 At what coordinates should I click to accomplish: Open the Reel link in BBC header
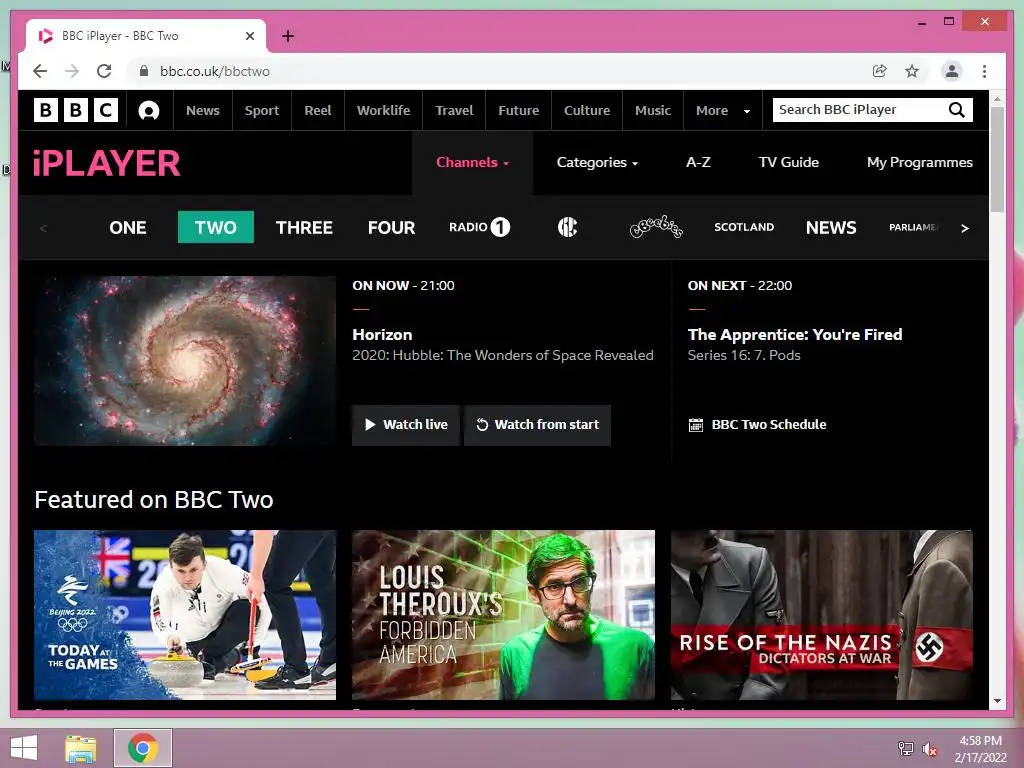[x=317, y=110]
